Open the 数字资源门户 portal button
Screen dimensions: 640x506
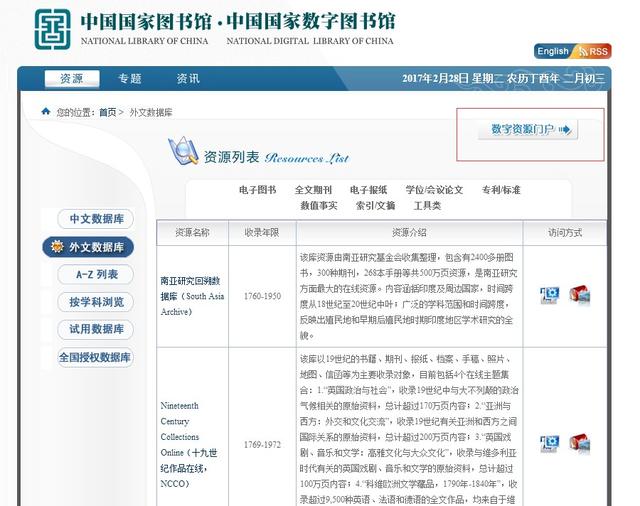[533, 130]
